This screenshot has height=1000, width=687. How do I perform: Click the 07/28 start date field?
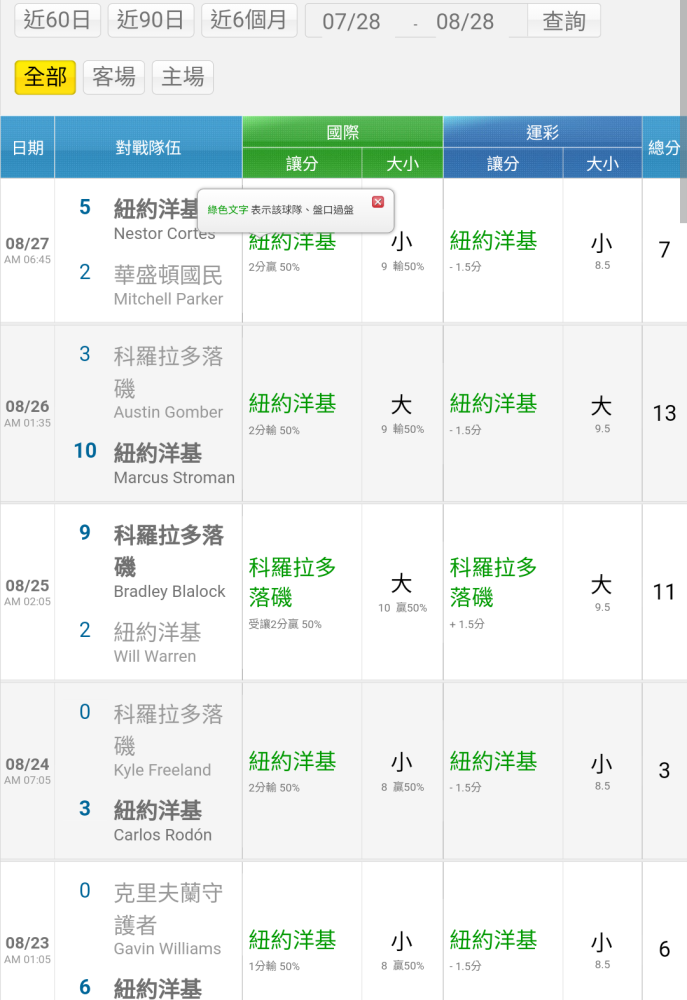click(351, 22)
